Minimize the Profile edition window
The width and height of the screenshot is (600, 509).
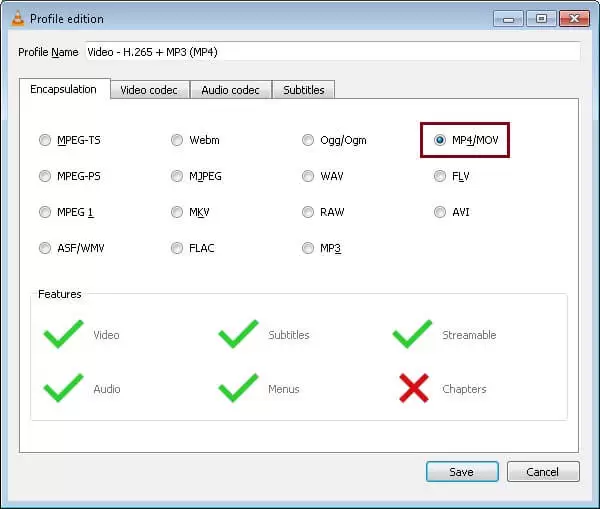click(508, 19)
